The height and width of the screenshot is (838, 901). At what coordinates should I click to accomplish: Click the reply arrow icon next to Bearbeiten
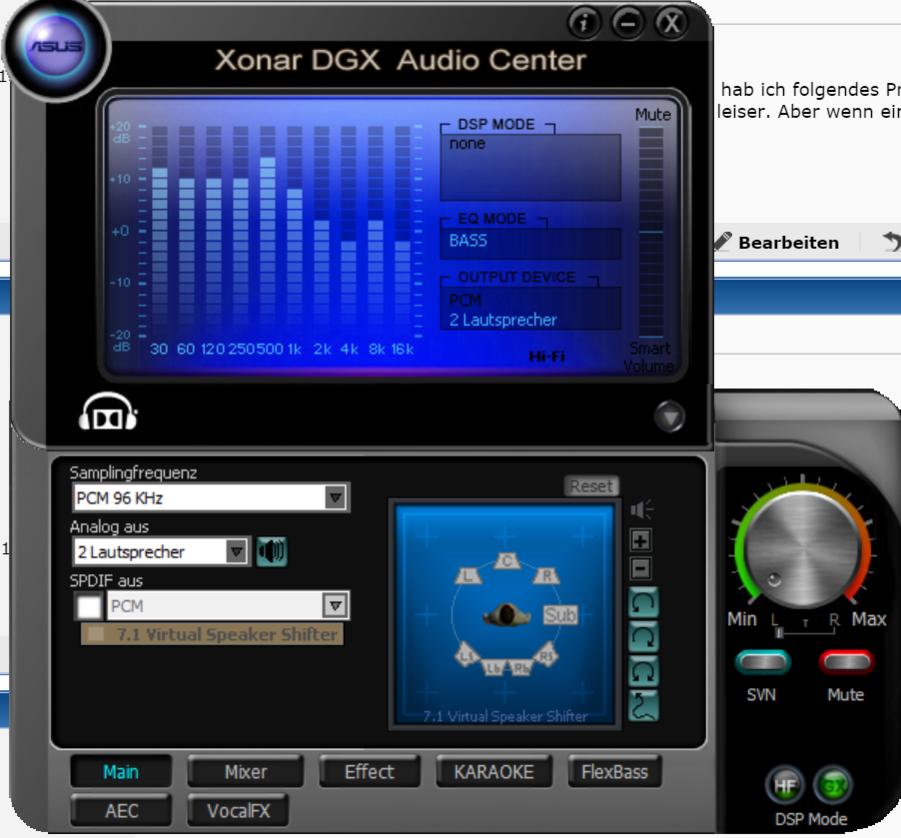tap(892, 241)
